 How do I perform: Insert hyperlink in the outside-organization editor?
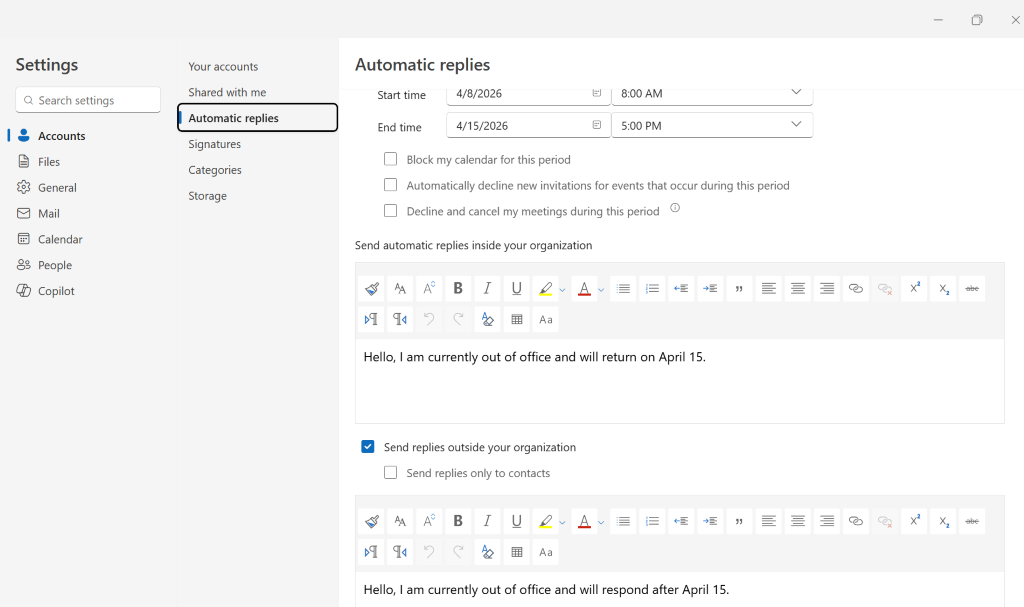[856, 521]
